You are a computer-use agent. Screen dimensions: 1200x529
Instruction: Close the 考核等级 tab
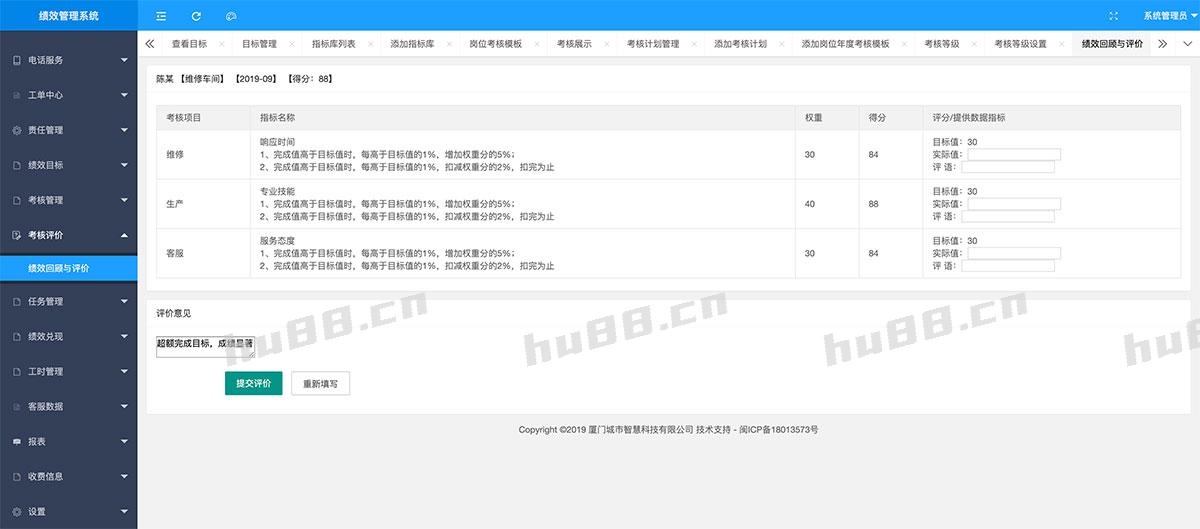tap(973, 44)
